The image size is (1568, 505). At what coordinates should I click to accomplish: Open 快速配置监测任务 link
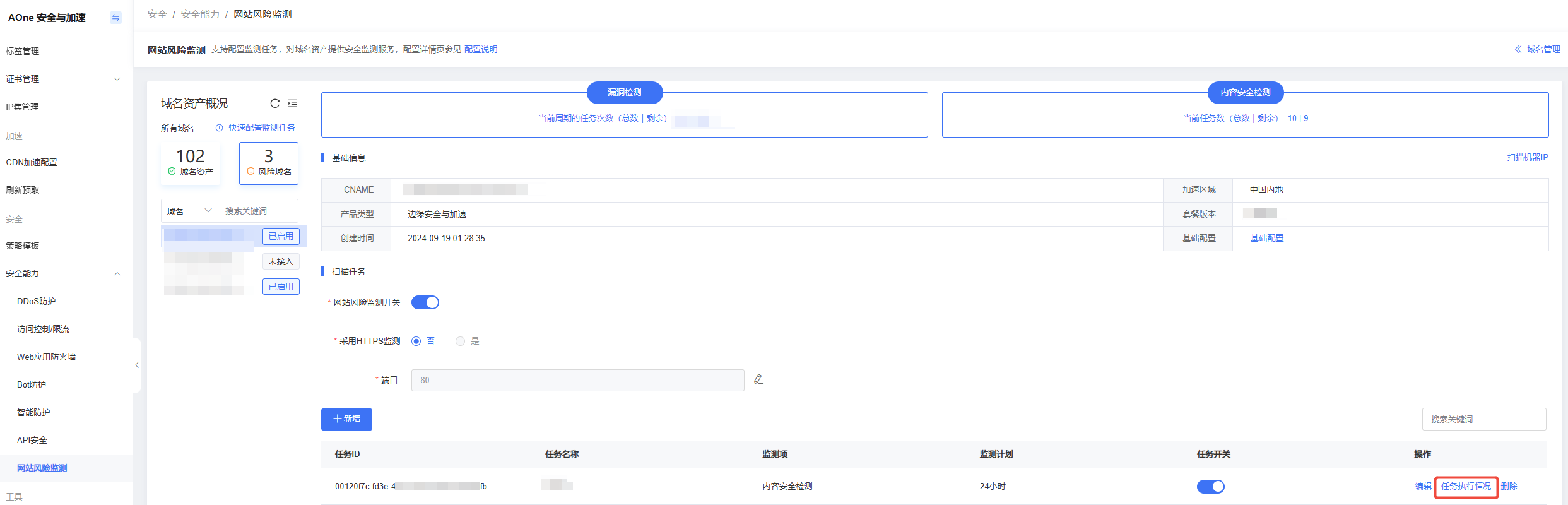pyautogui.click(x=262, y=128)
